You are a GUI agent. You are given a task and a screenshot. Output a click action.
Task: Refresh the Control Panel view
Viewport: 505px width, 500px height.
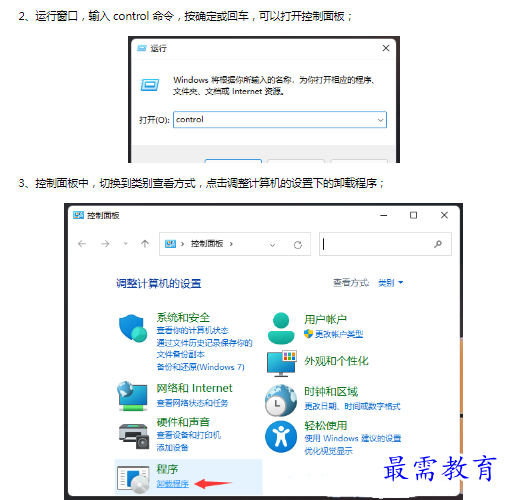click(298, 245)
